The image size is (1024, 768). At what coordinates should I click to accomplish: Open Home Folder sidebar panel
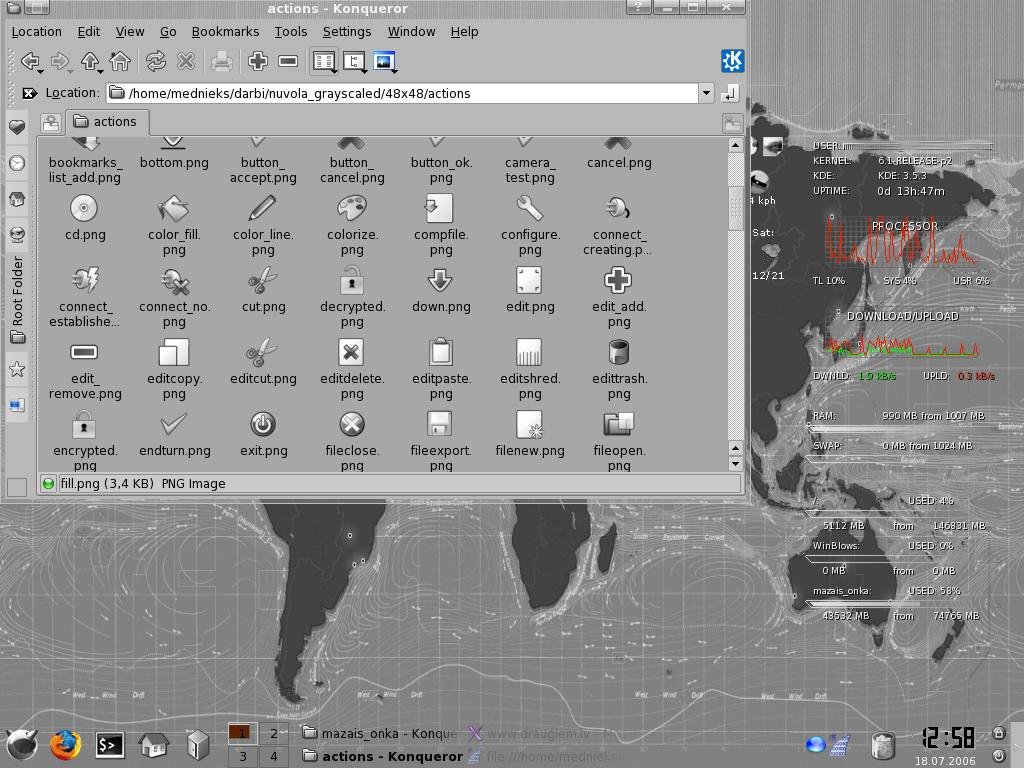pyautogui.click(x=17, y=199)
